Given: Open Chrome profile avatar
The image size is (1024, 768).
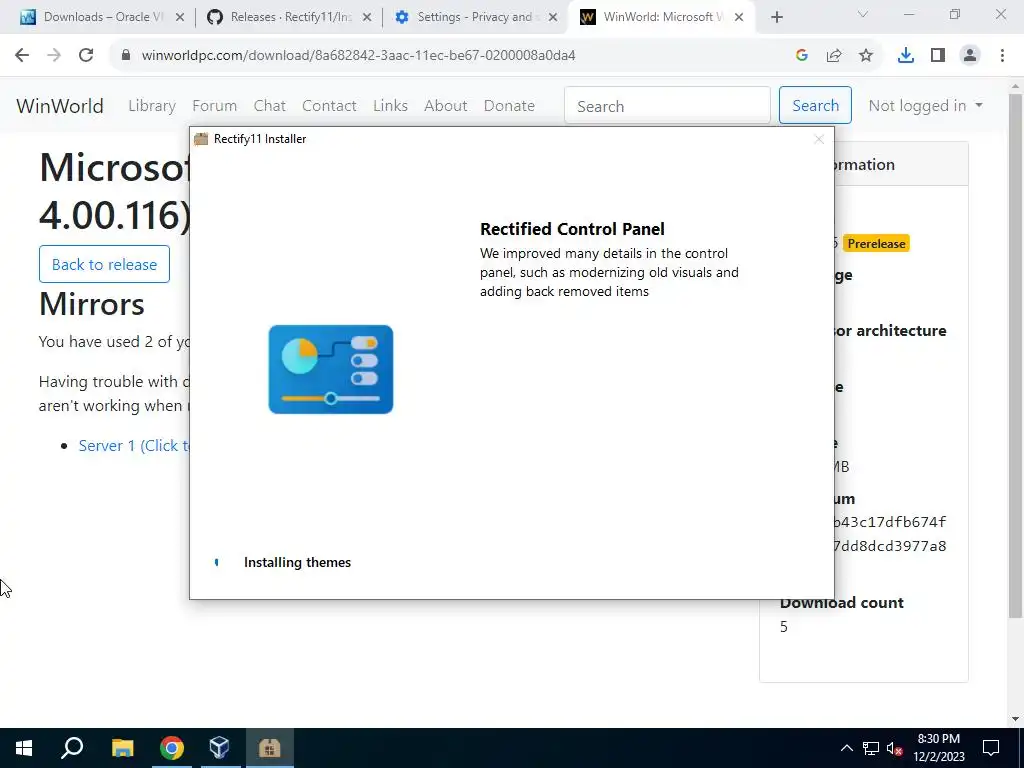Looking at the screenshot, I should tap(970, 56).
